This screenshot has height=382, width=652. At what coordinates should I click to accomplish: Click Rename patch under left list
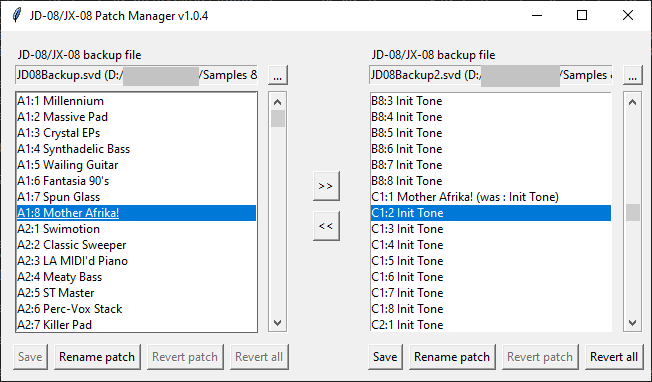[97, 357]
